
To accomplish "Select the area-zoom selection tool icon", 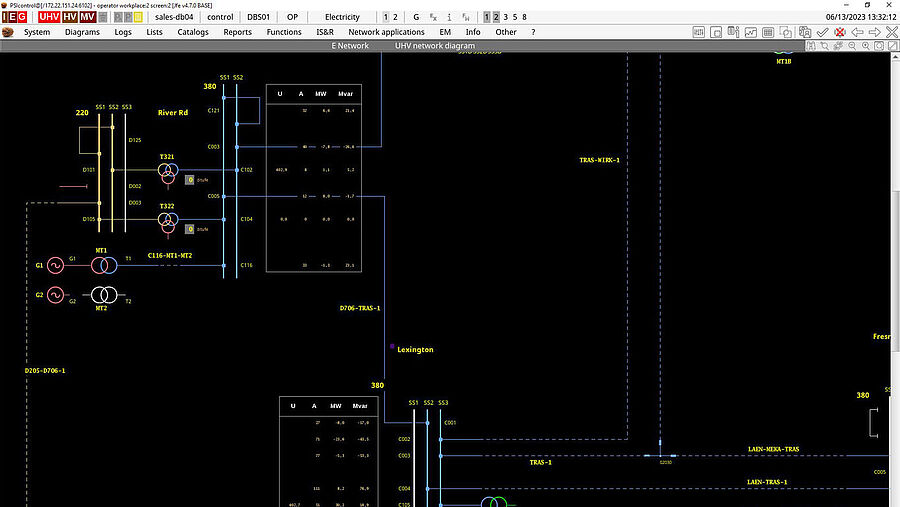I will click(x=825, y=46).
